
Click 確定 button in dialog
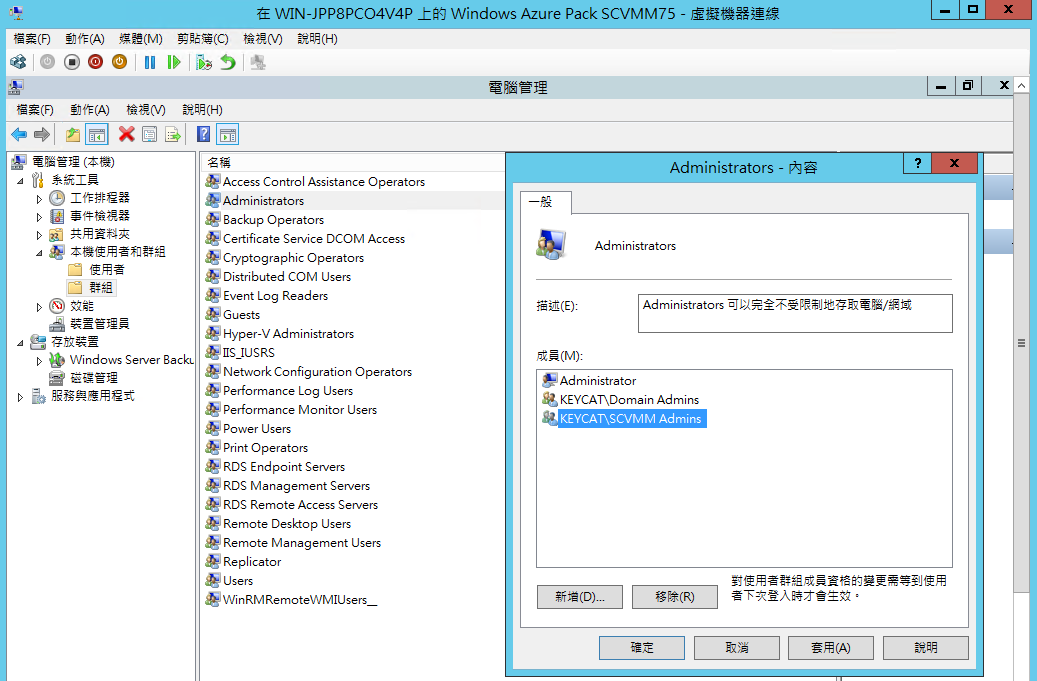point(642,648)
